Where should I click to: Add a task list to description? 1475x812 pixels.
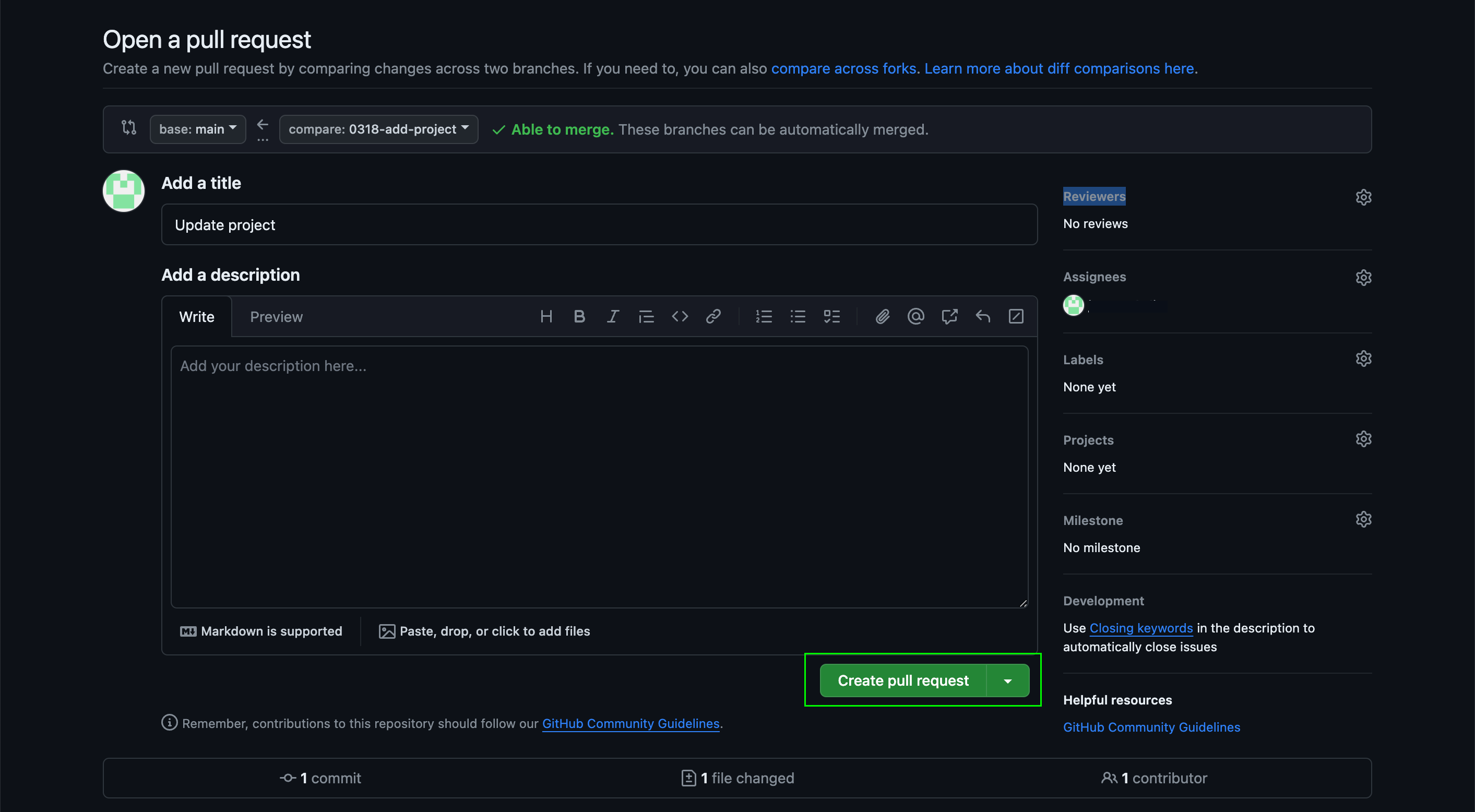(831, 317)
